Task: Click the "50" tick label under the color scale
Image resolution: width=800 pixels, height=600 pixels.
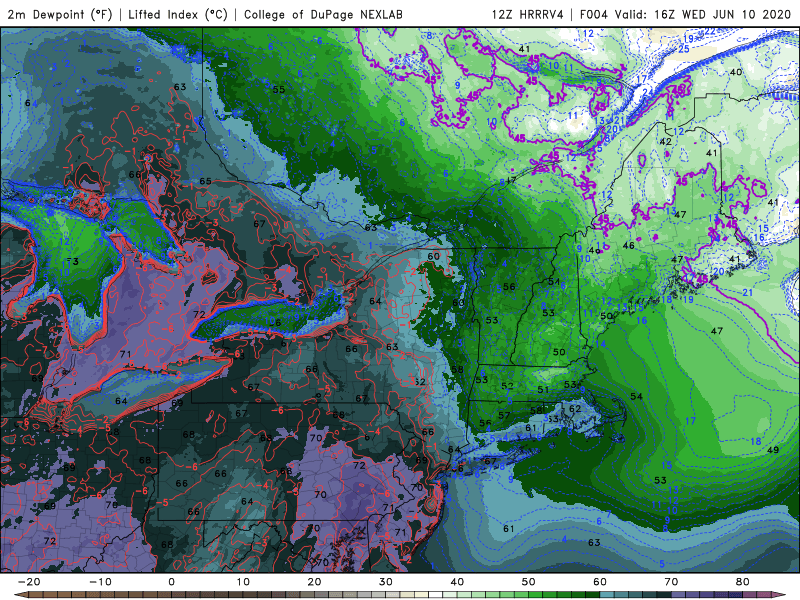Action: (x=529, y=582)
